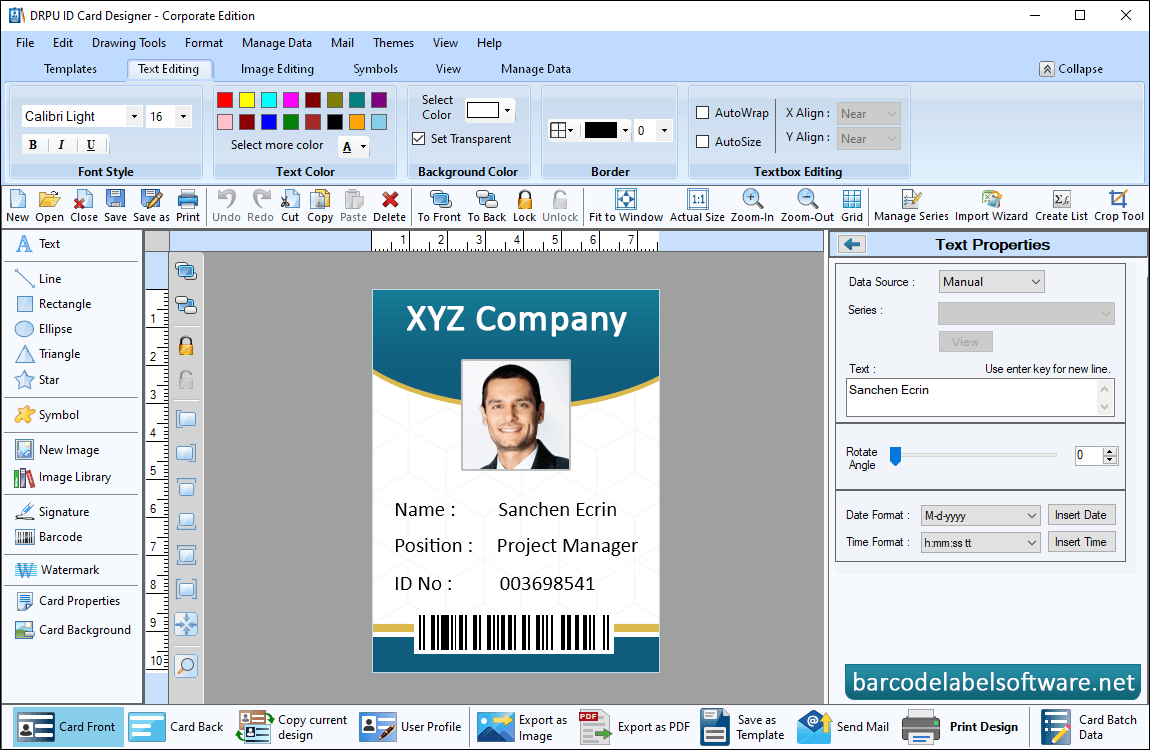Click the Zoom-Out magnifier
Screen dimensions: 1150x750
click(807, 206)
